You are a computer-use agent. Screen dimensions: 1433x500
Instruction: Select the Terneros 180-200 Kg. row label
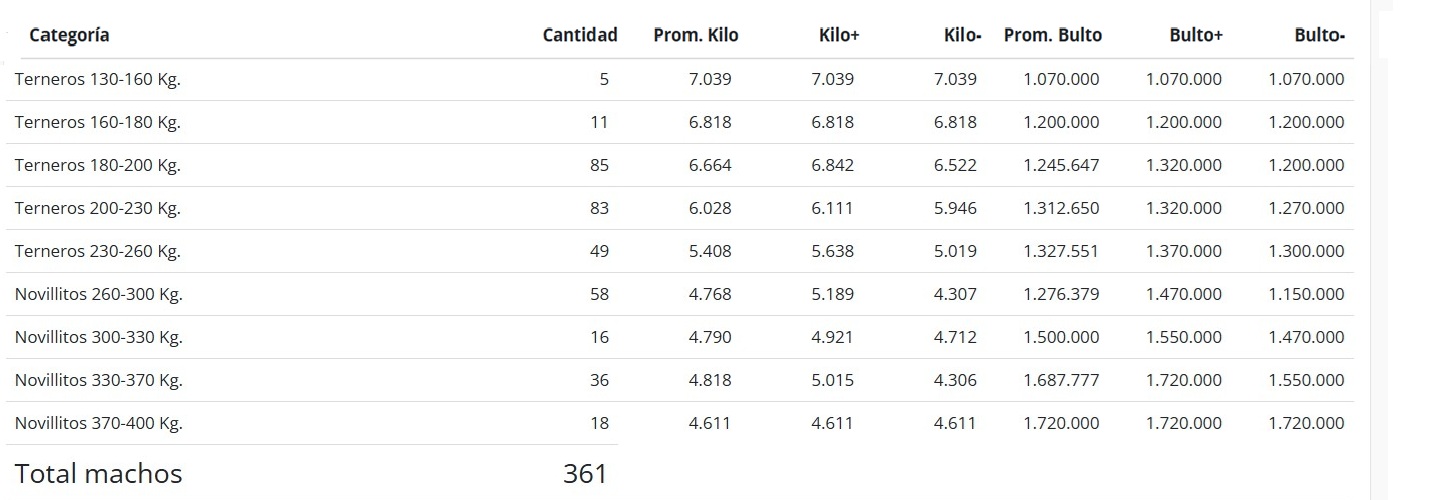click(x=97, y=165)
